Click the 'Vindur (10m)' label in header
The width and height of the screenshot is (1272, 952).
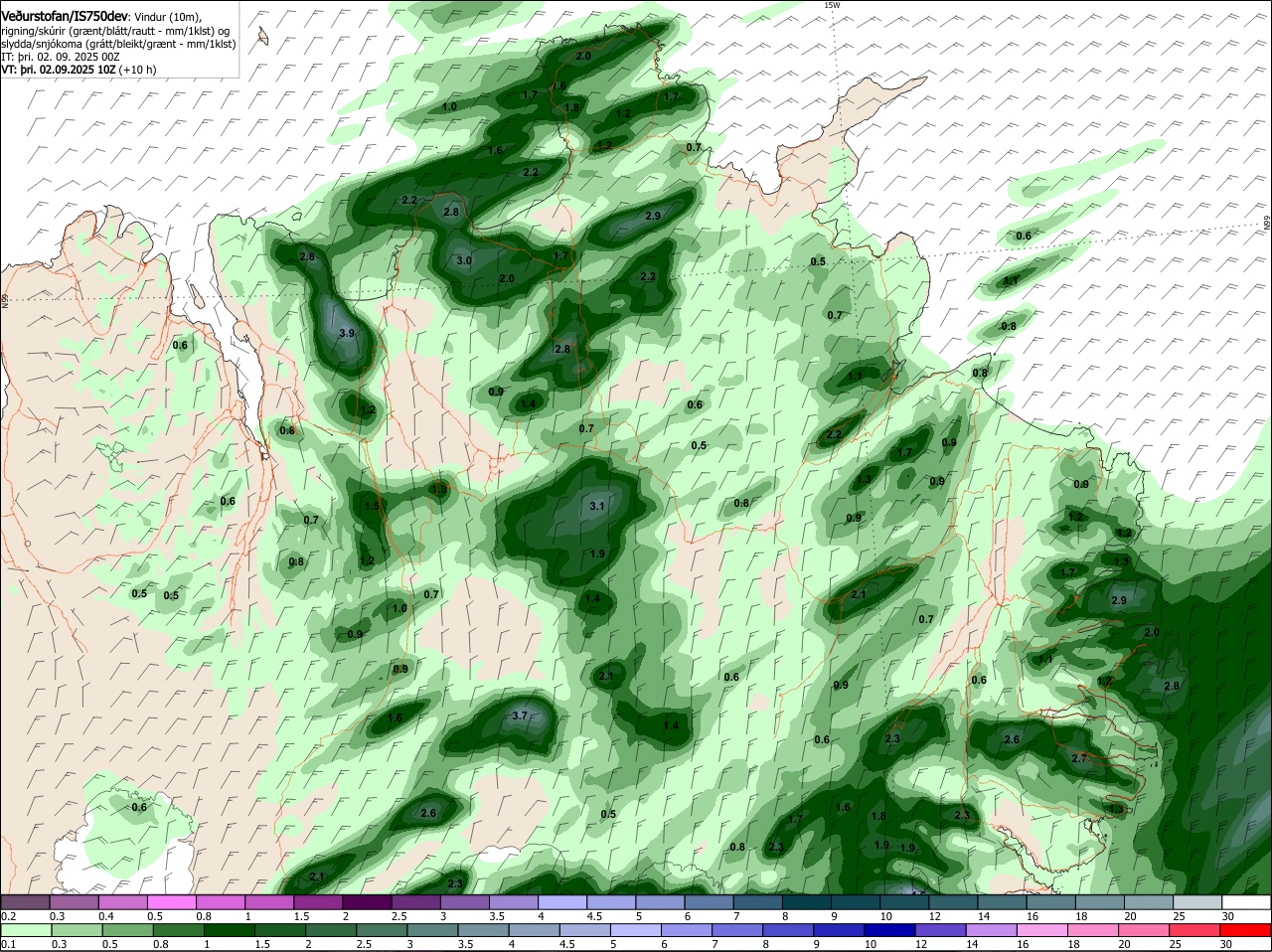(x=168, y=18)
